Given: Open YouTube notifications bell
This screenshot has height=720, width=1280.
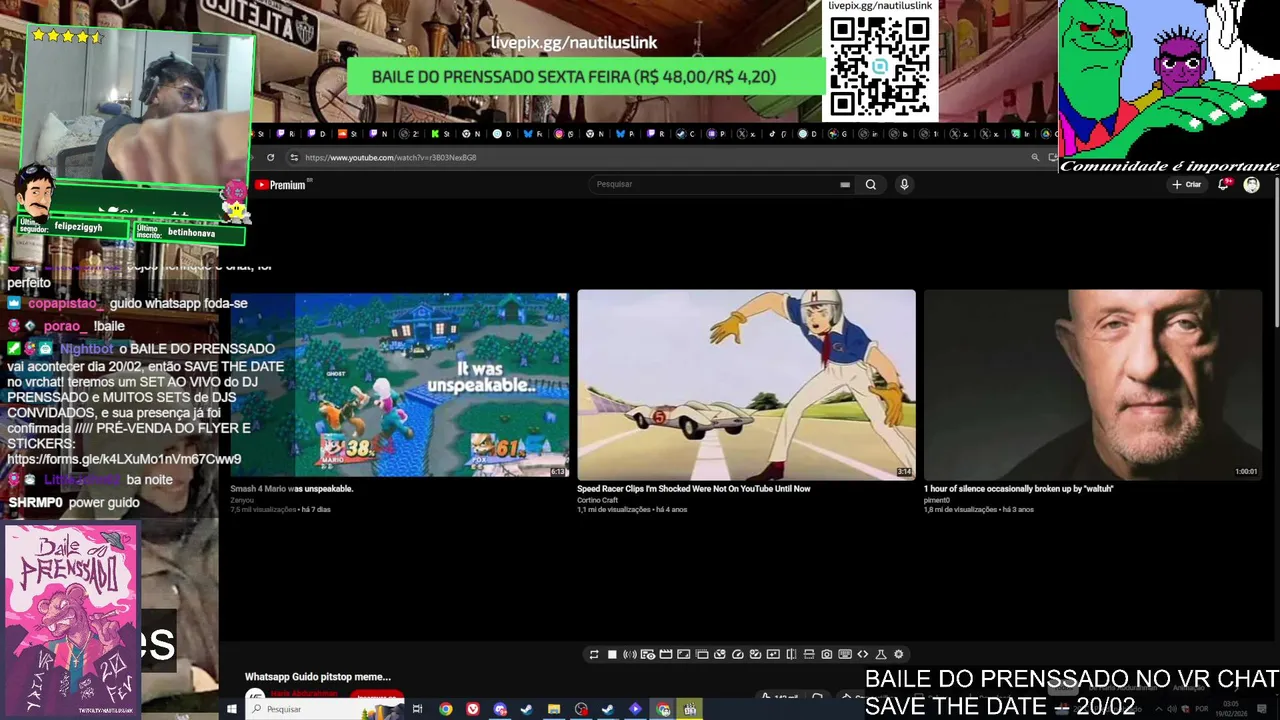Looking at the screenshot, I should [1223, 184].
